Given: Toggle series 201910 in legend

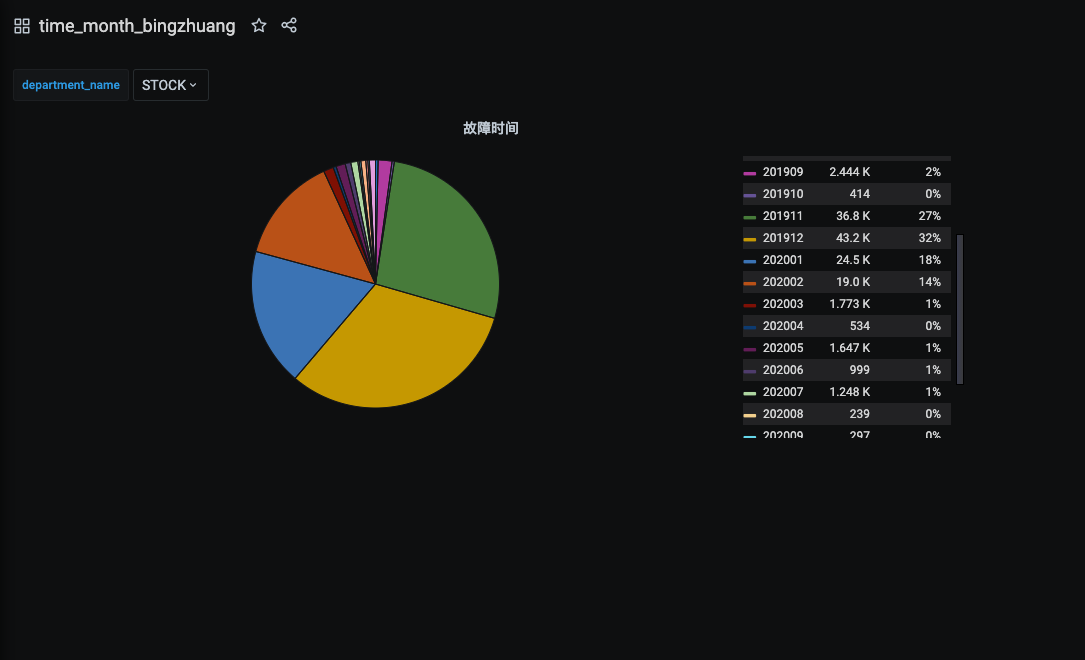Looking at the screenshot, I should point(783,194).
